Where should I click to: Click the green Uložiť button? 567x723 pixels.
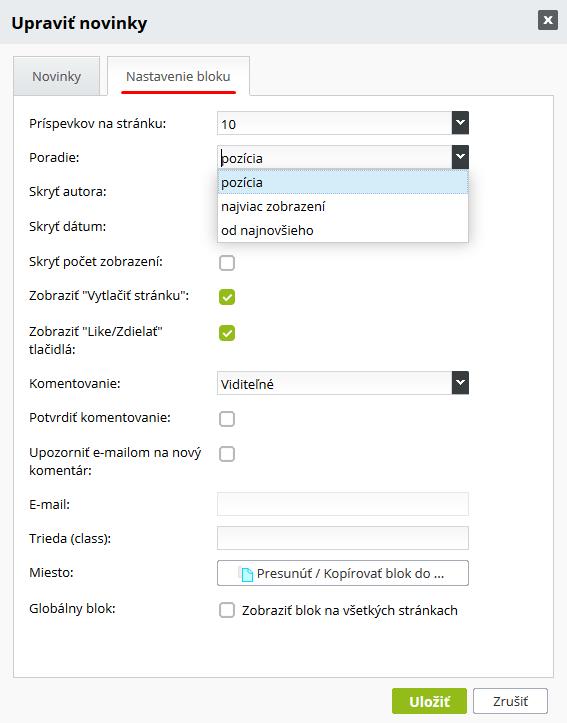429,701
